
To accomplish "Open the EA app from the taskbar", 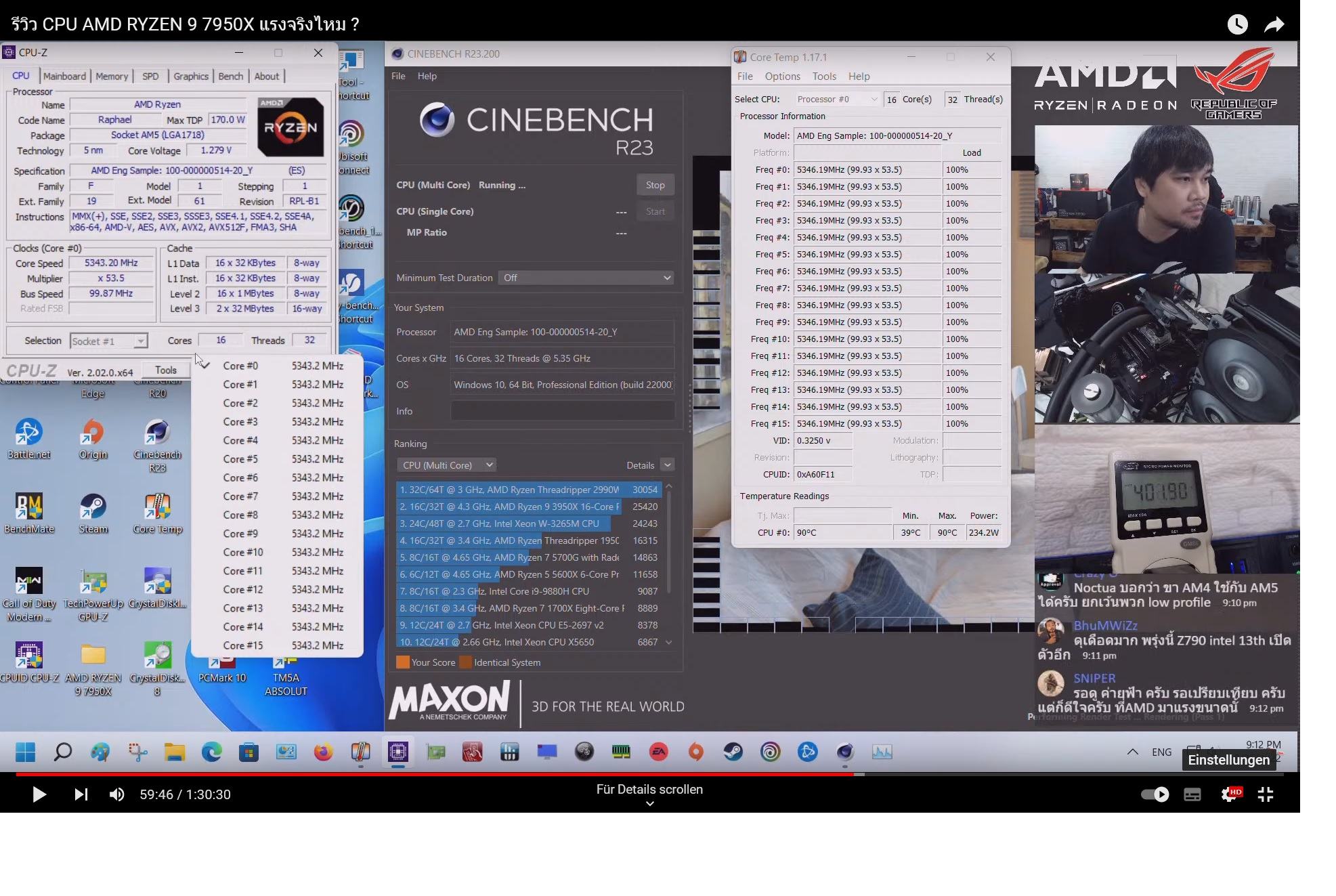I will (x=658, y=752).
